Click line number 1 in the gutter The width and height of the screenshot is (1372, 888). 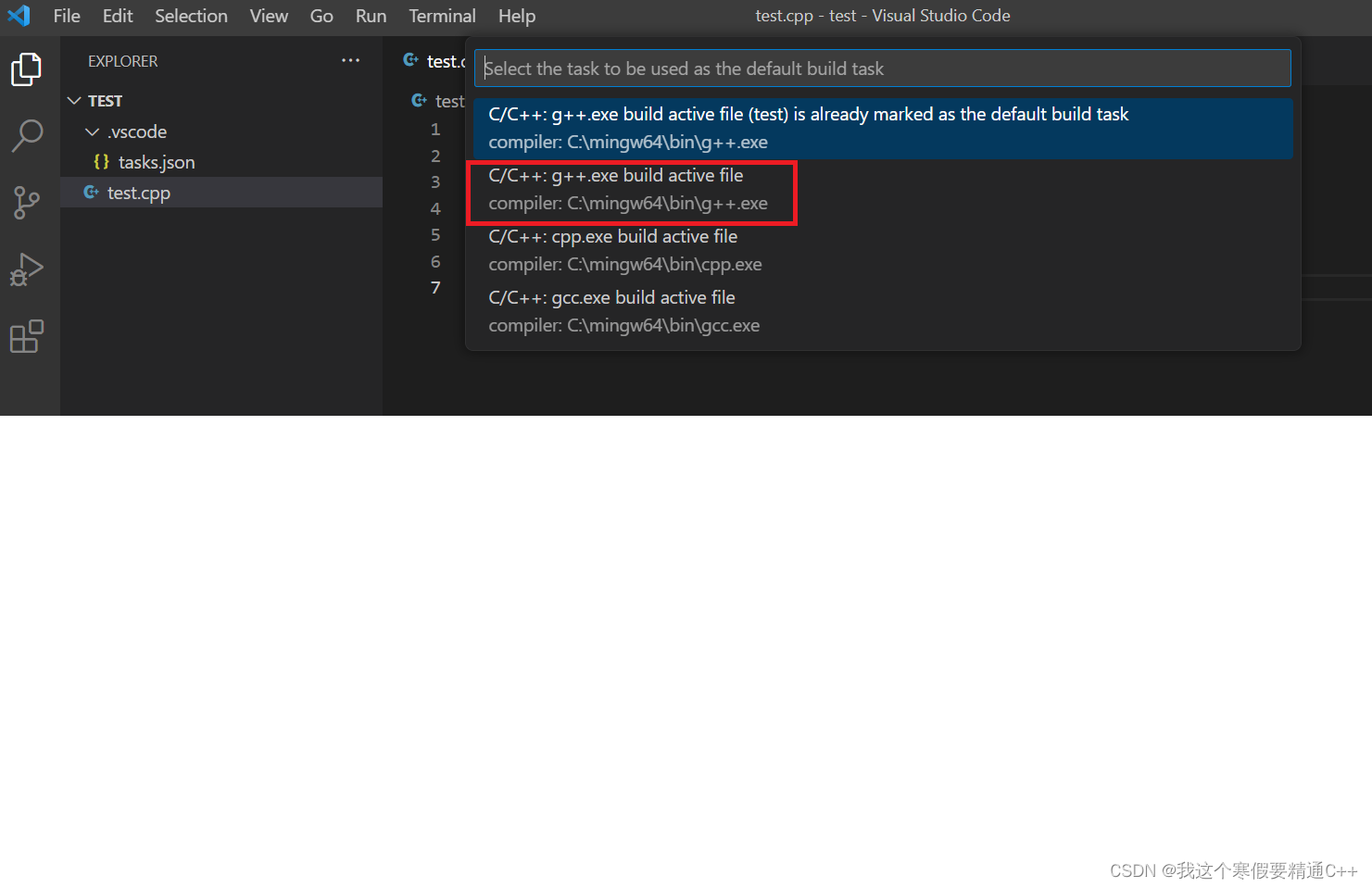tap(435, 130)
